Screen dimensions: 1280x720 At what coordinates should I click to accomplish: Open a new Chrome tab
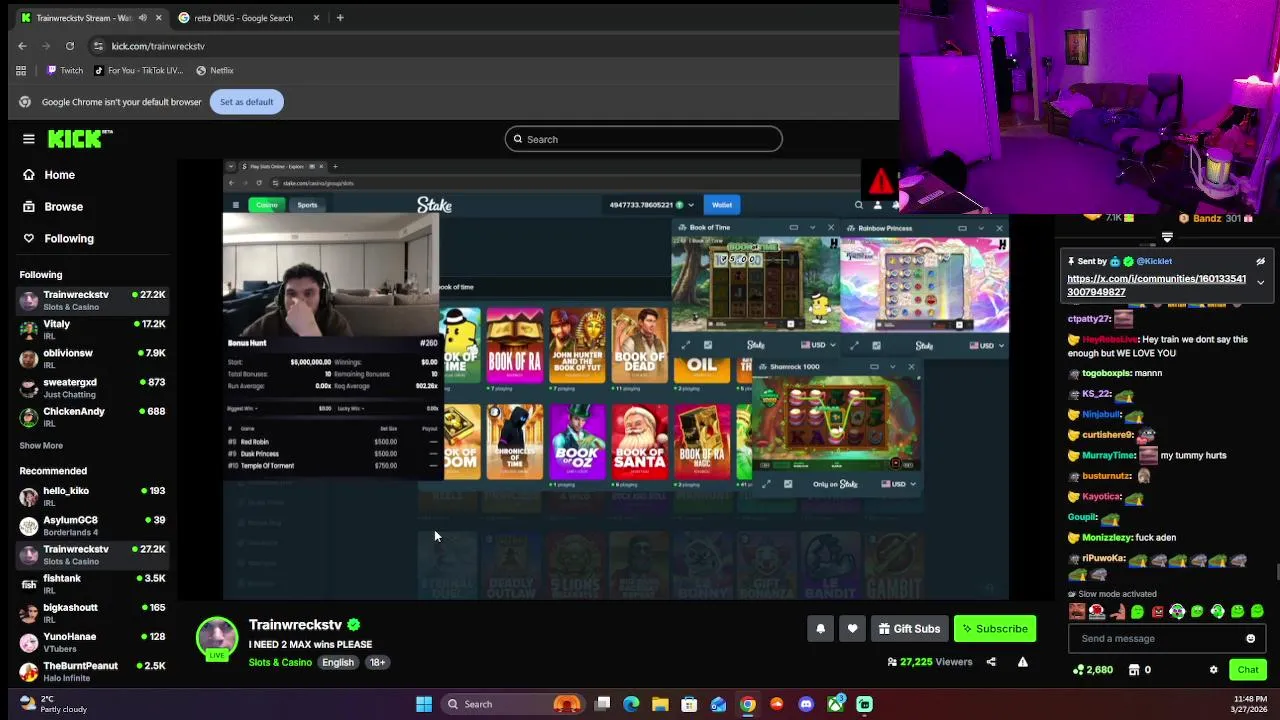pos(340,17)
